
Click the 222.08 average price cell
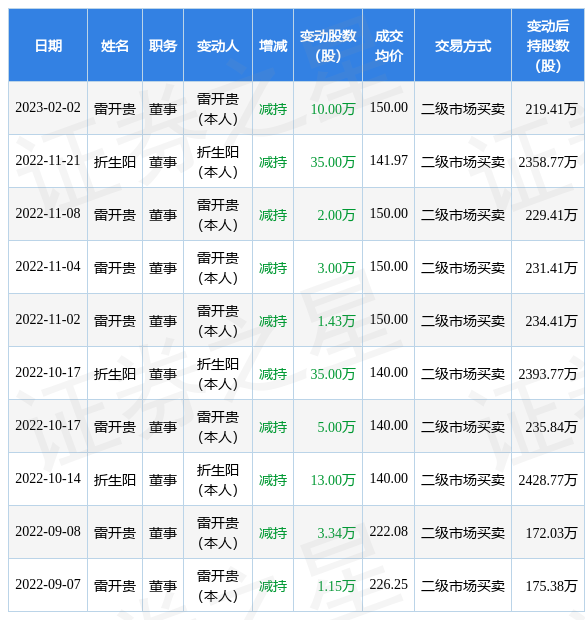388,532
